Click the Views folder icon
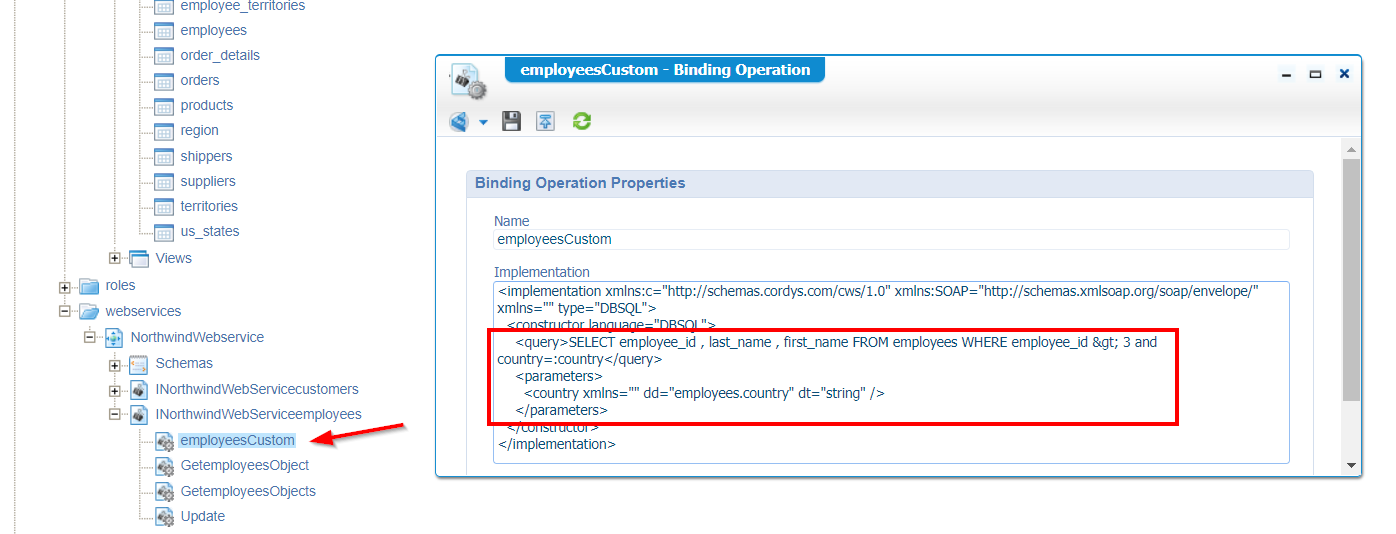The image size is (1396, 534). tap(139, 258)
